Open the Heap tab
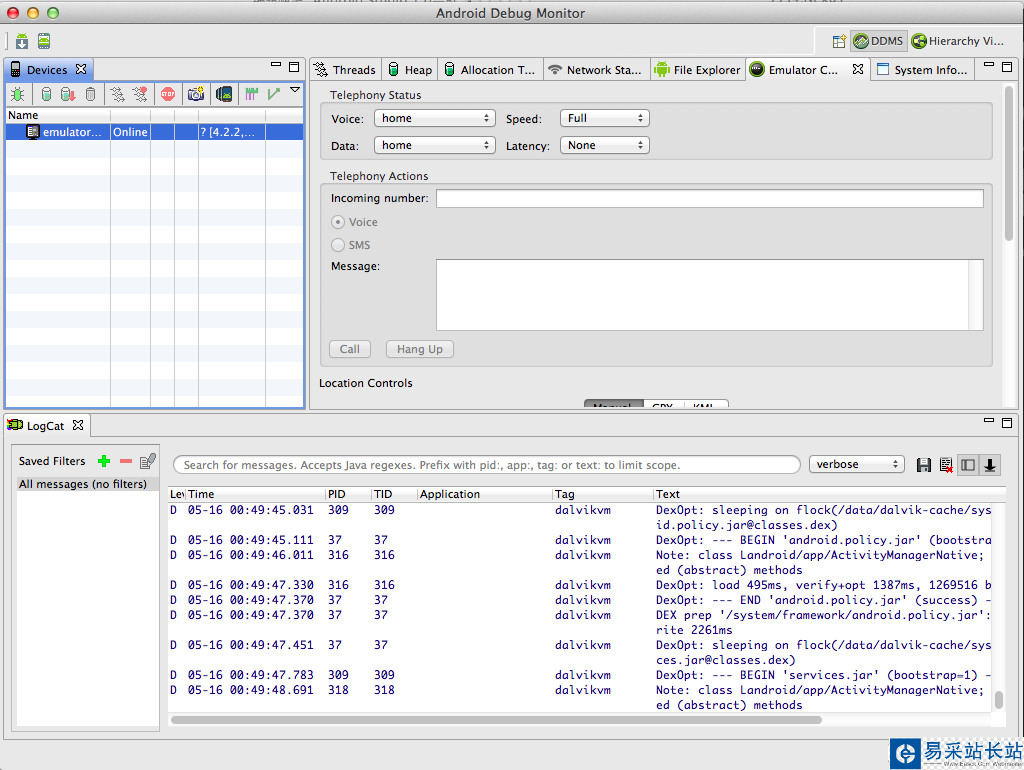The width and height of the screenshot is (1024, 770). 410,70
